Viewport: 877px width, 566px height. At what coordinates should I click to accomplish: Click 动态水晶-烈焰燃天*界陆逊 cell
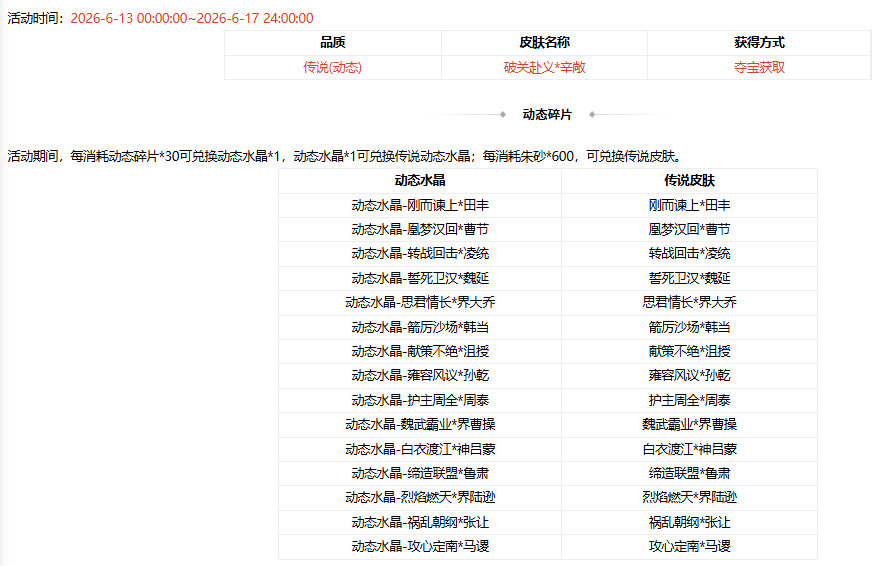(x=420, y=497)
